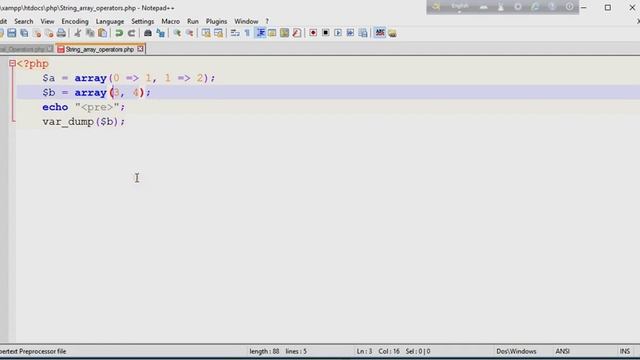This screenshot has height=360, width=640.
Task: Toggle show all characters pilcrow icon
Action: pos(247,33)
